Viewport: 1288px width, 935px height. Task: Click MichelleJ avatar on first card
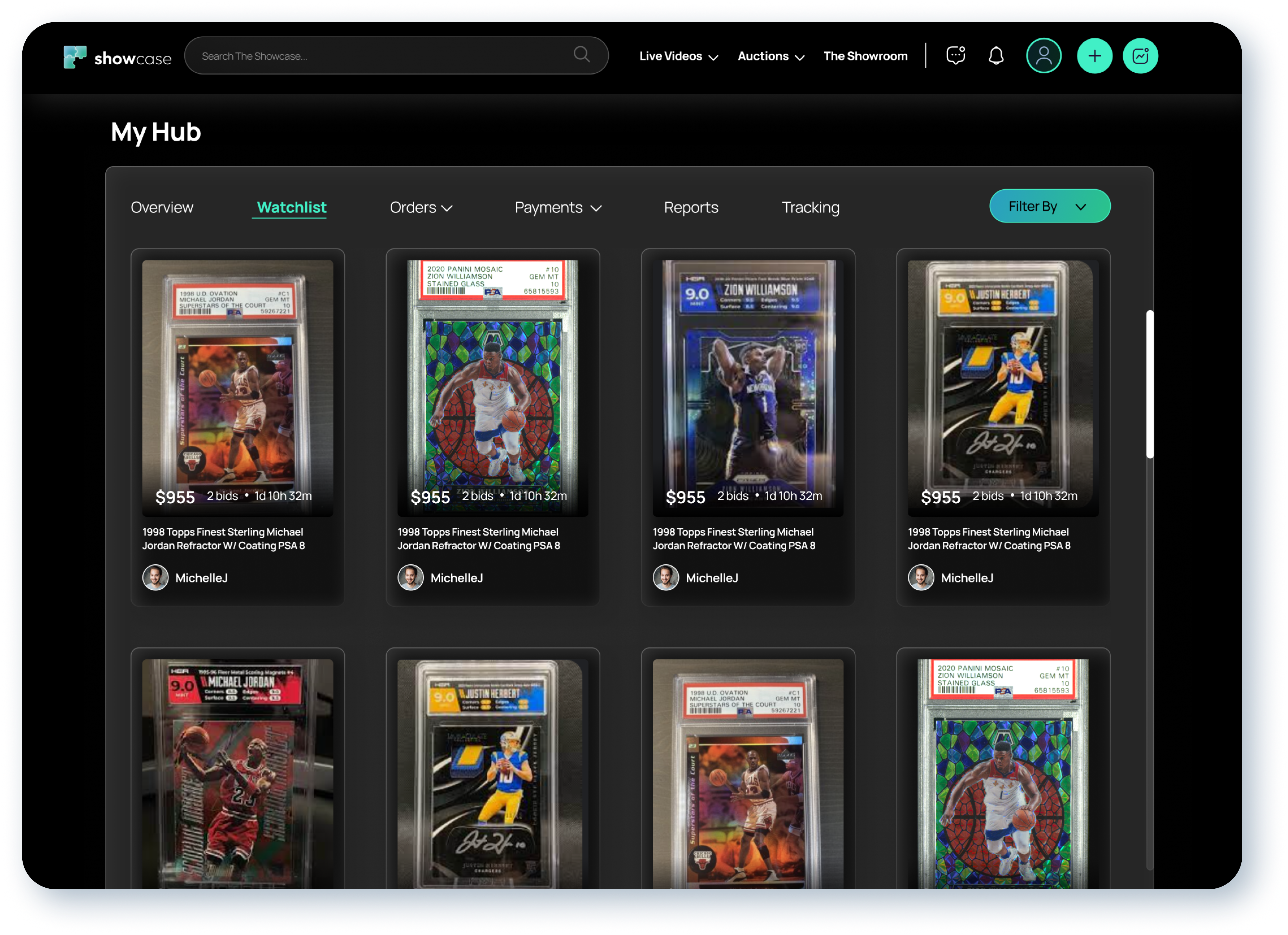(155, 577)
